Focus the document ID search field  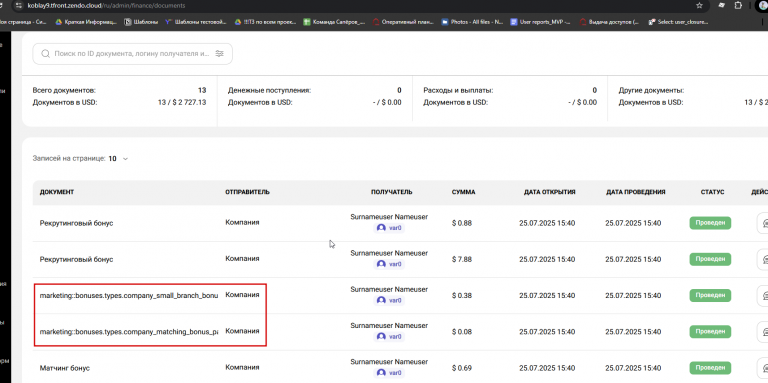coord(132,54)
